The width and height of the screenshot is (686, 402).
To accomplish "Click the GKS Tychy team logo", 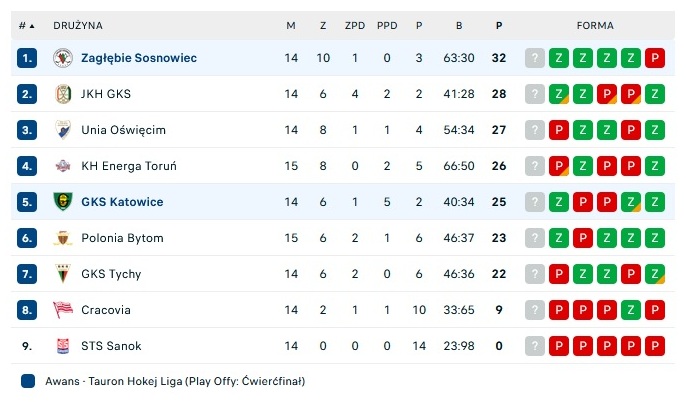I will (63, 274).
